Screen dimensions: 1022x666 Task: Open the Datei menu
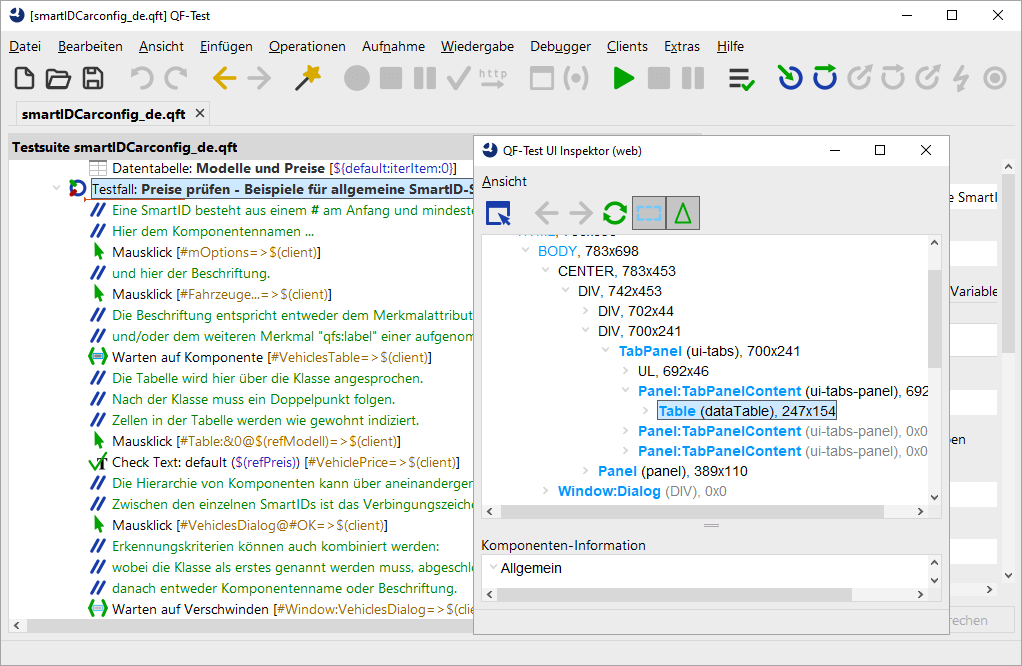25,46
